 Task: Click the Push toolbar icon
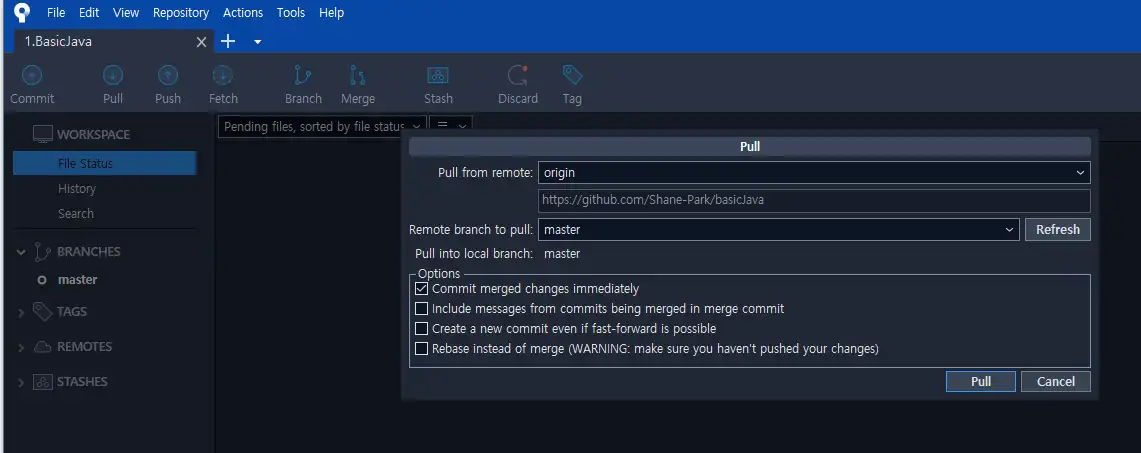click(x=168, y=75)
